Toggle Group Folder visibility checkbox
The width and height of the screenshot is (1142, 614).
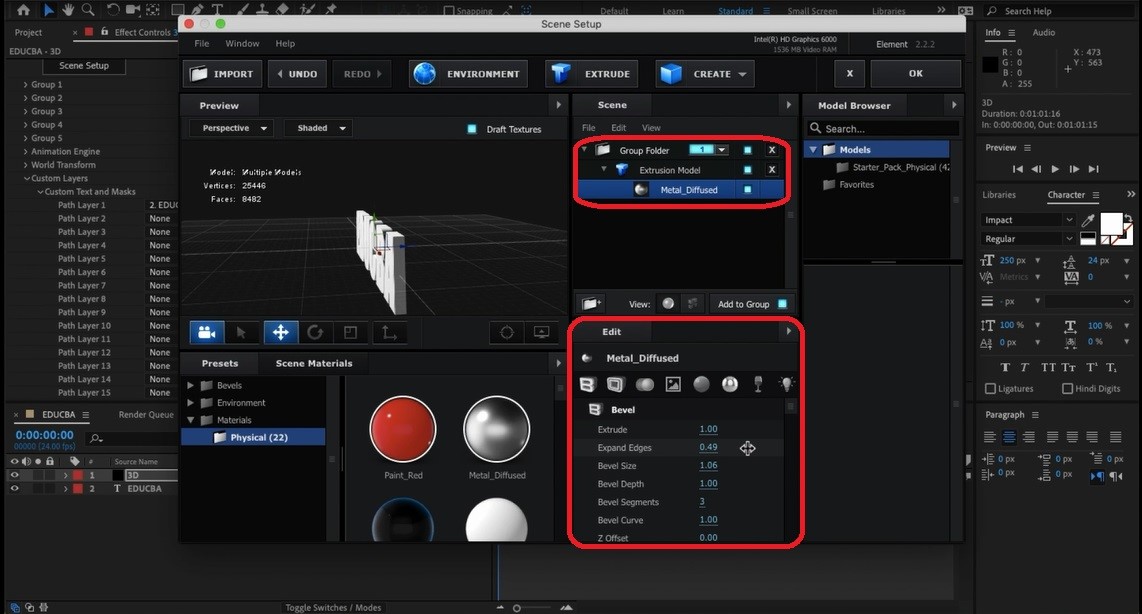747,150
